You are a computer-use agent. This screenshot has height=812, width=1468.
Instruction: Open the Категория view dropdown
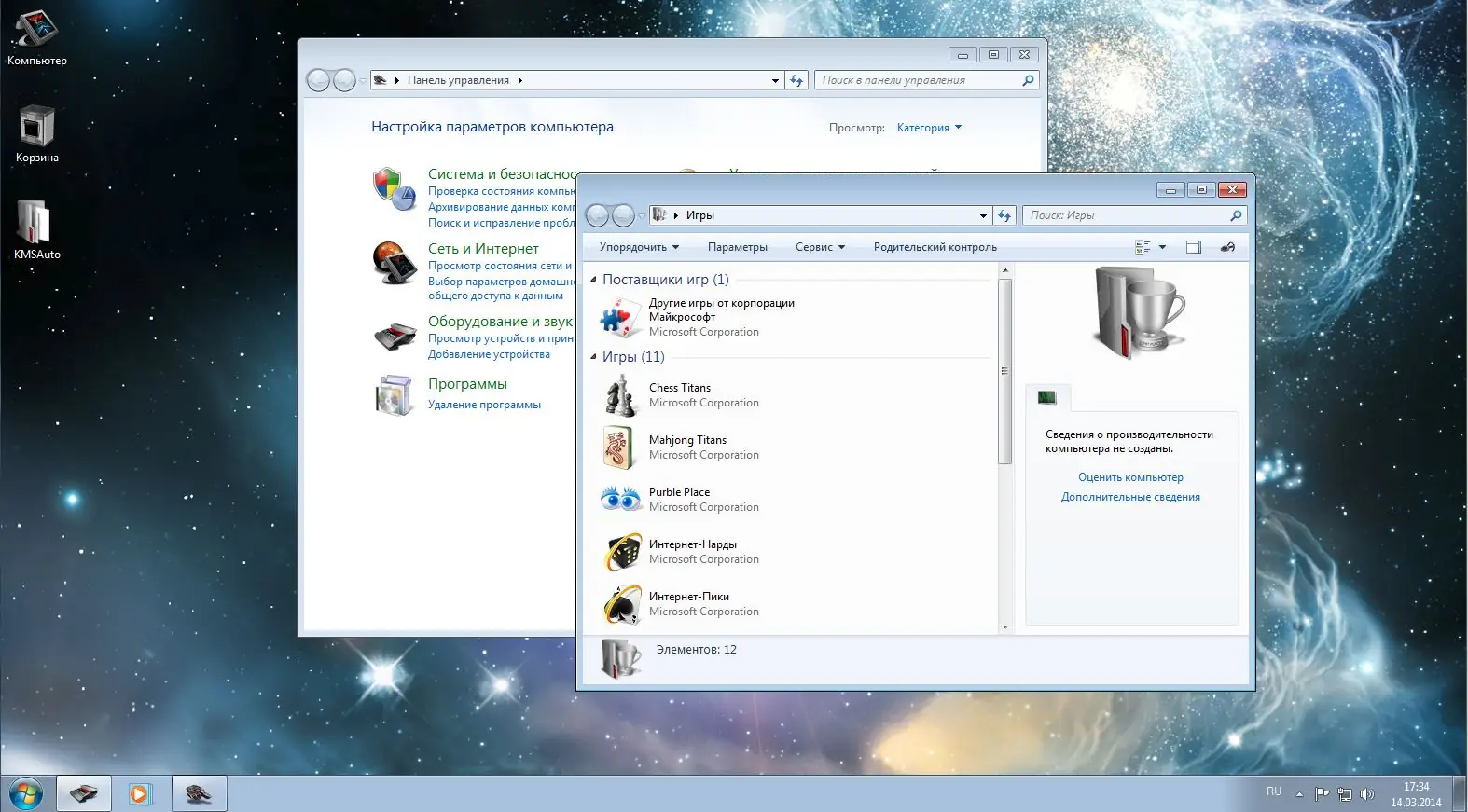point(929,128)
